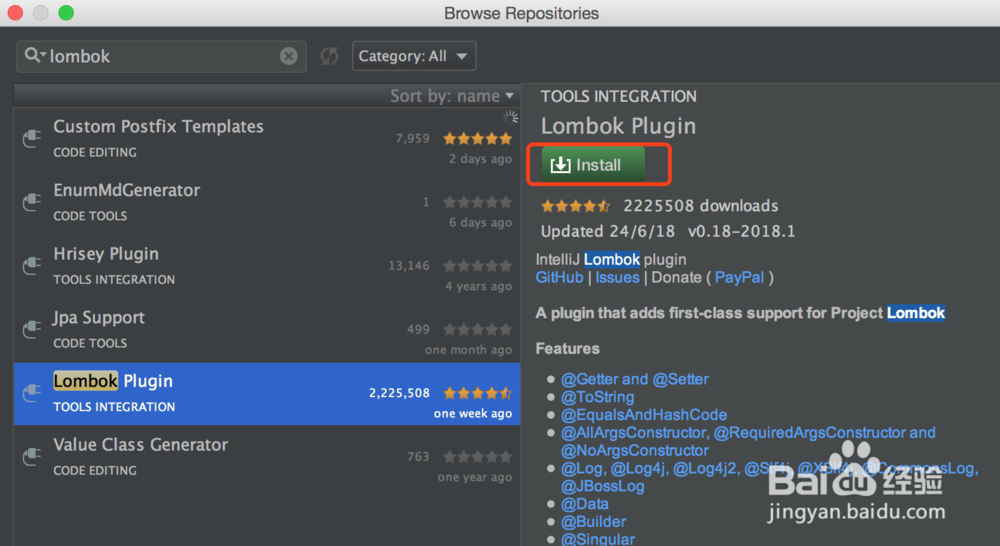Click the 2,225,508 downloads count in list
Image resolution: width=1000 pixels, height=546 pixels.
coord(399,393)
